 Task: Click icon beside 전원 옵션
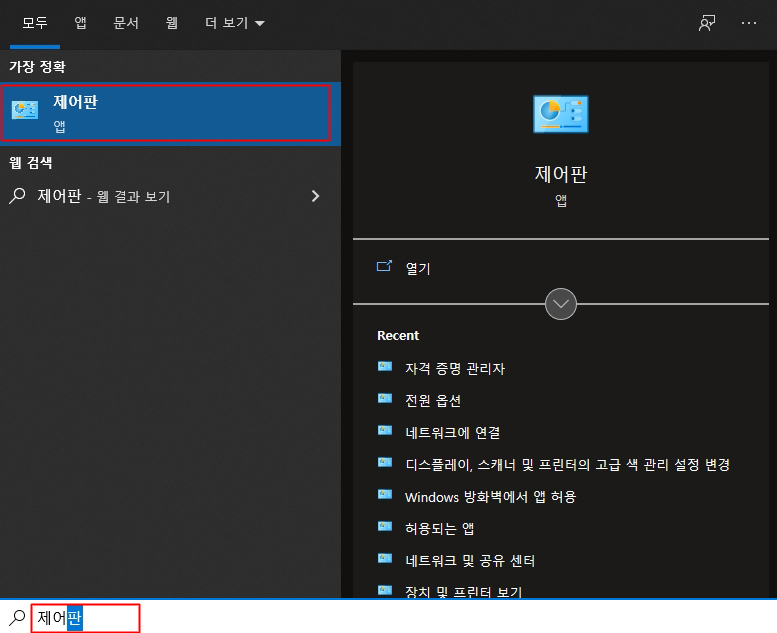point(385,399)
